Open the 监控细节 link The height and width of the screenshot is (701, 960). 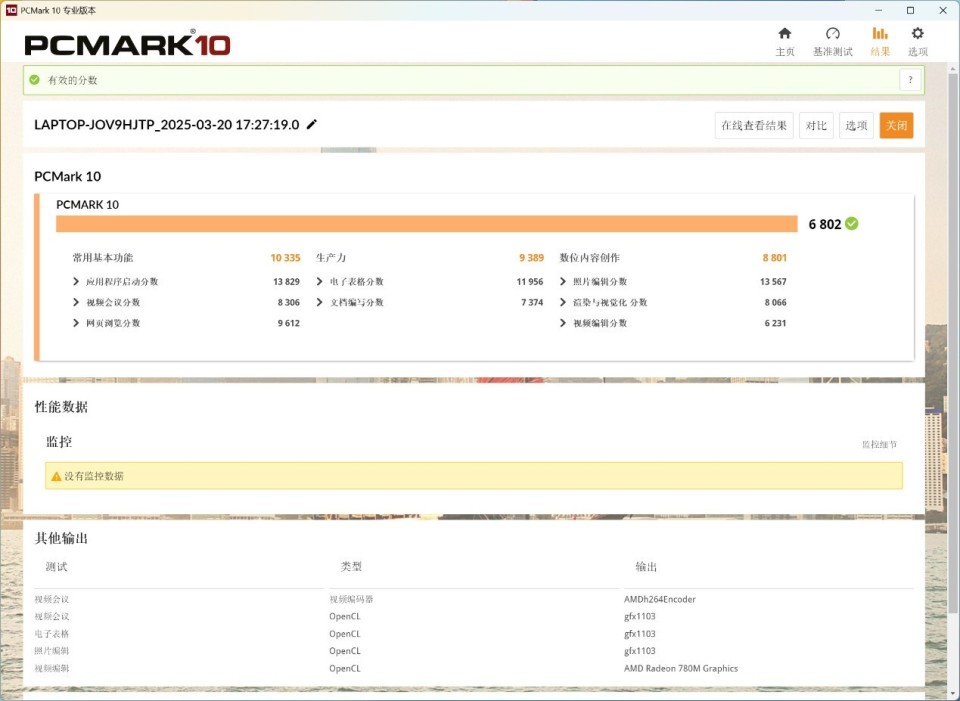click(880, 444)
